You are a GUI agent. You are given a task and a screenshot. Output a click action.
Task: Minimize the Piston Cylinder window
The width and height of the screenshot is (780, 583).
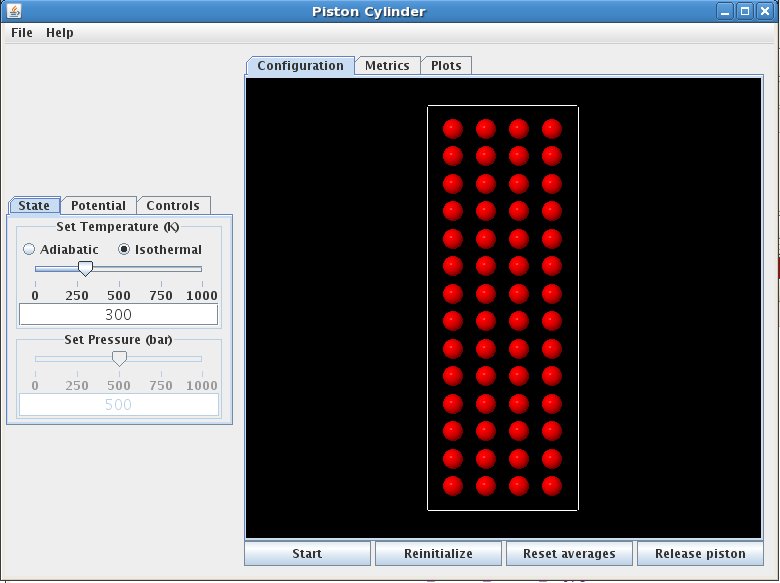(725, 11)
